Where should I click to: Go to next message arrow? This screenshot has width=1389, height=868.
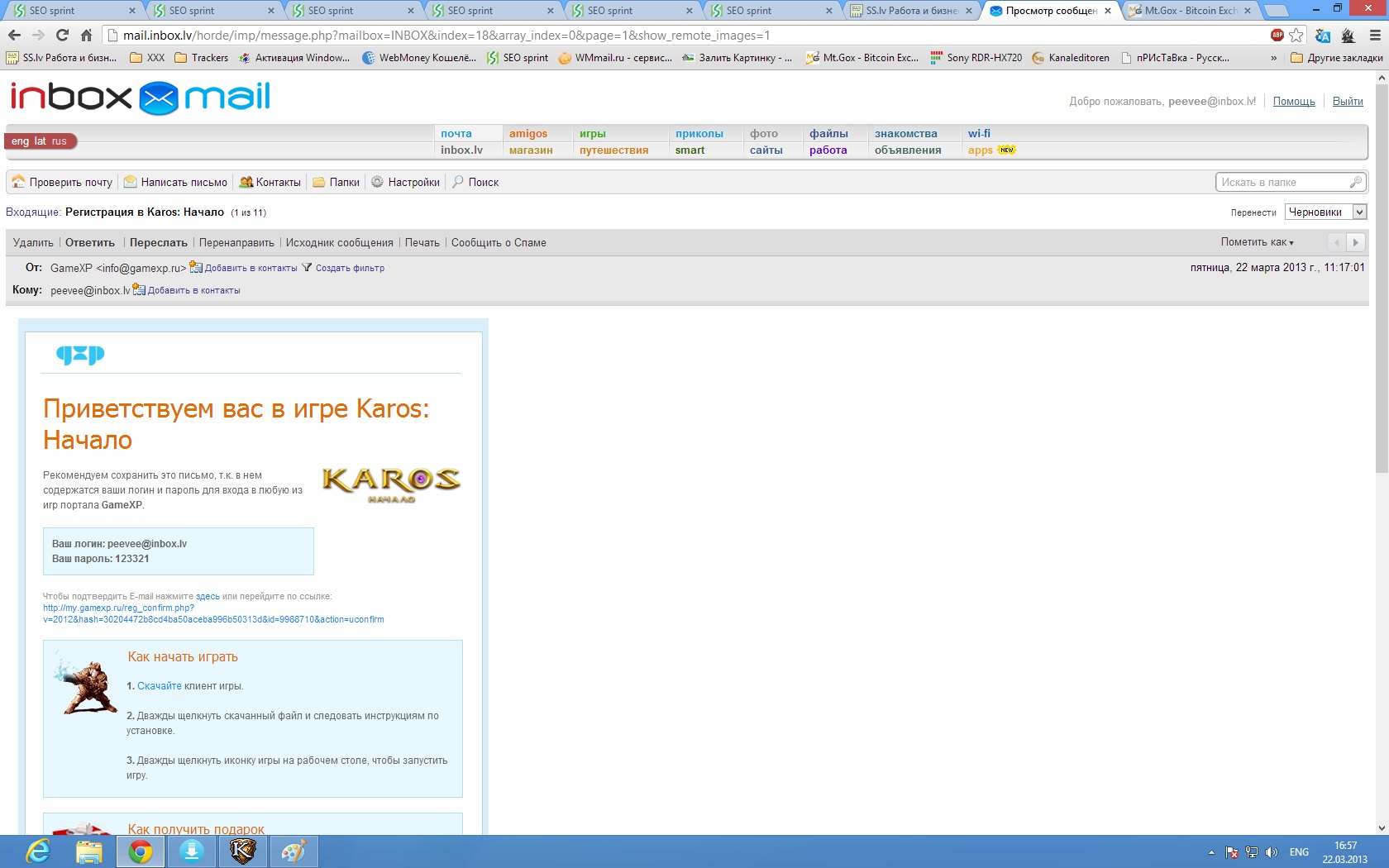(x=1355, y=242)
